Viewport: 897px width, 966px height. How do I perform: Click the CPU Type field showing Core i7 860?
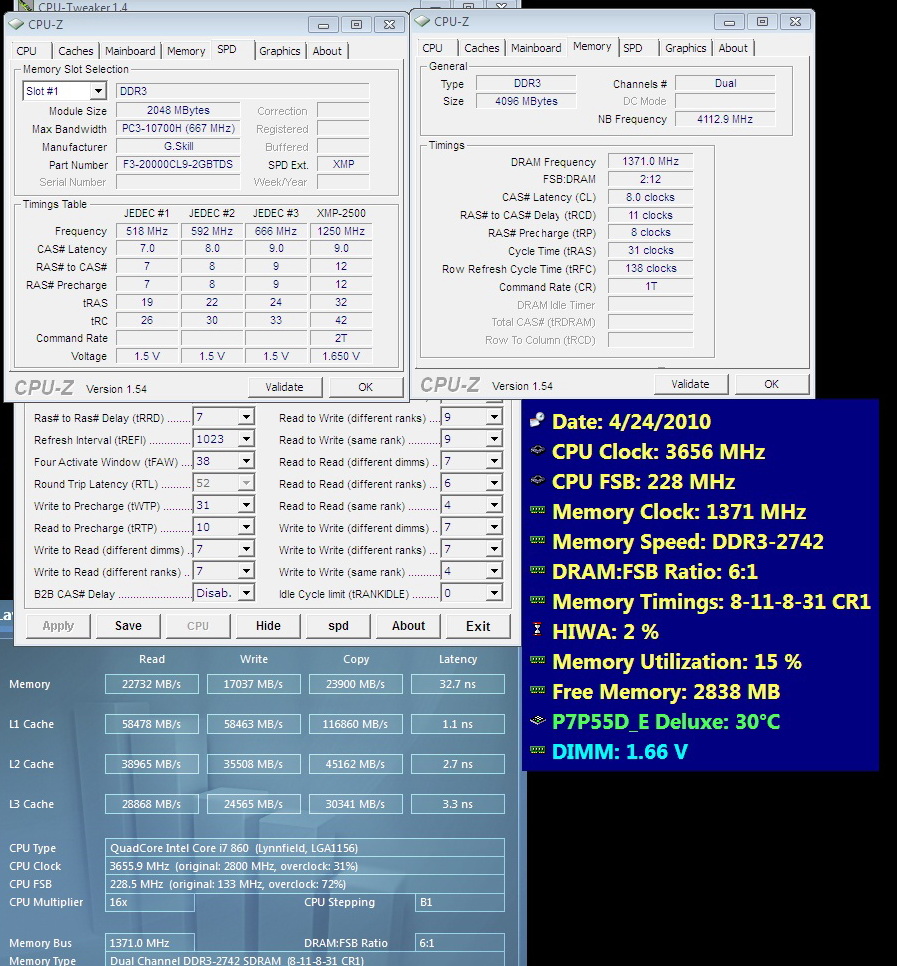coord(305,848)
